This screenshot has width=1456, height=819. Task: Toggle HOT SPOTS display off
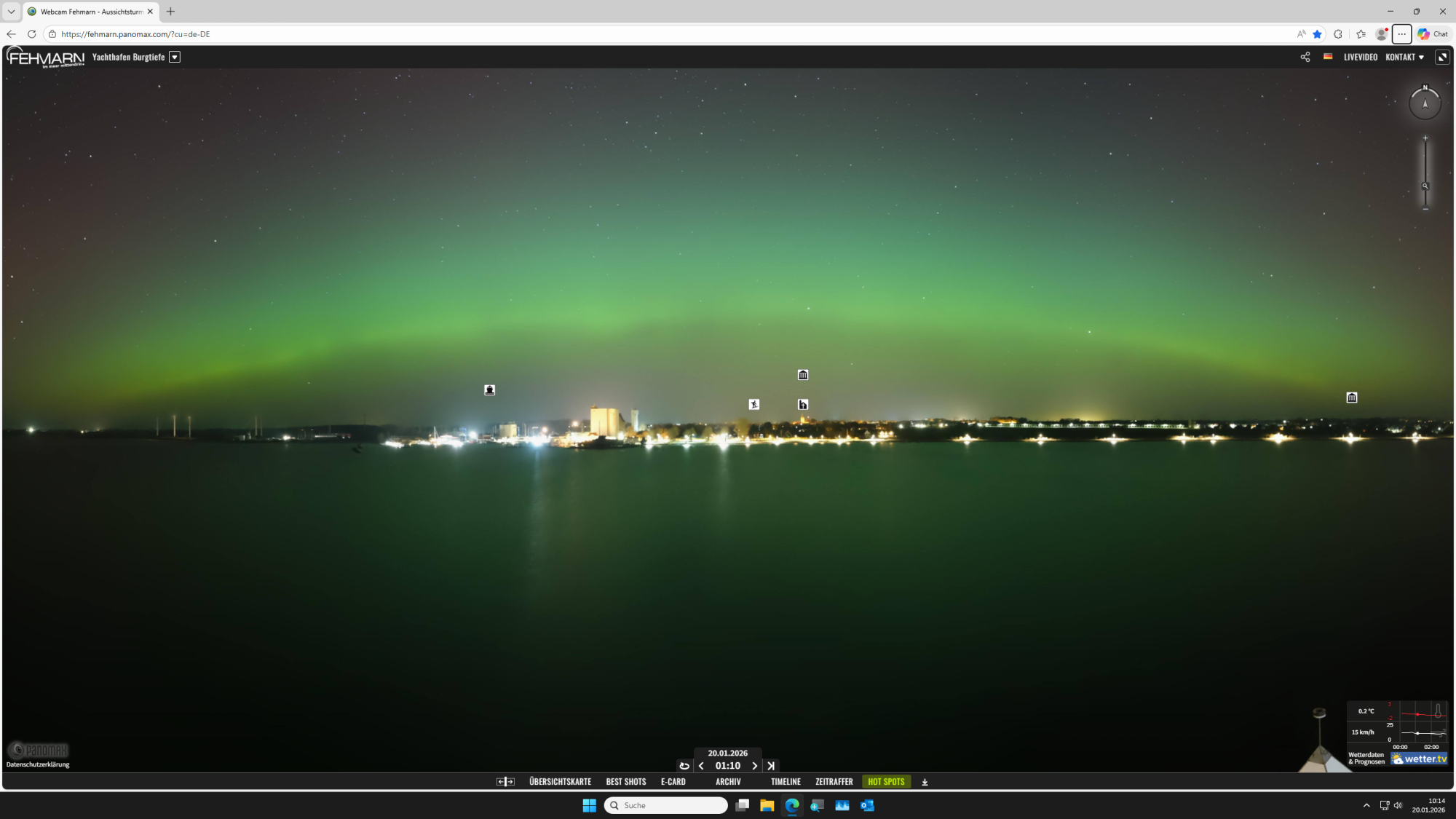[x=886, y=782]
